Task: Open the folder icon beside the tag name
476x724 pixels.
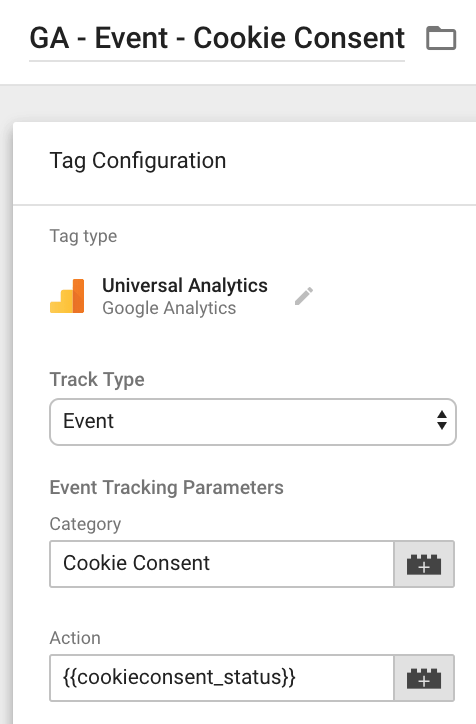Action: click(441, 38)
